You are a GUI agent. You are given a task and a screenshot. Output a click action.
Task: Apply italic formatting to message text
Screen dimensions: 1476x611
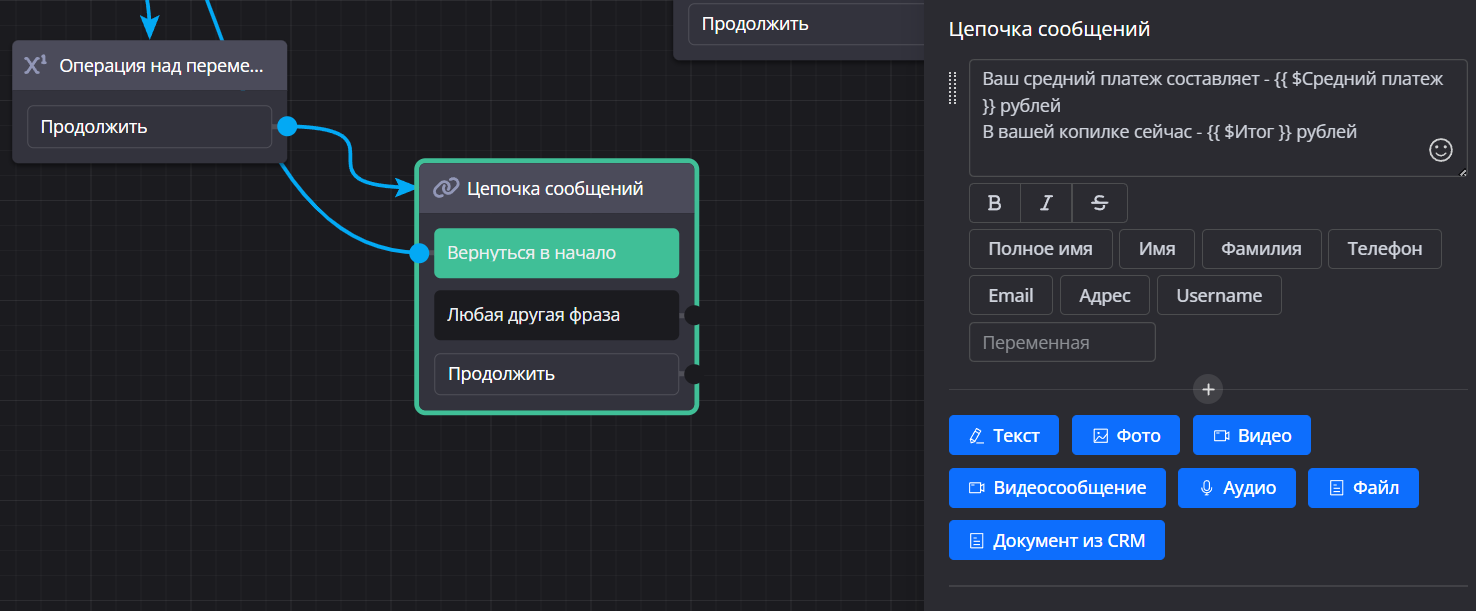[1046, 203]
